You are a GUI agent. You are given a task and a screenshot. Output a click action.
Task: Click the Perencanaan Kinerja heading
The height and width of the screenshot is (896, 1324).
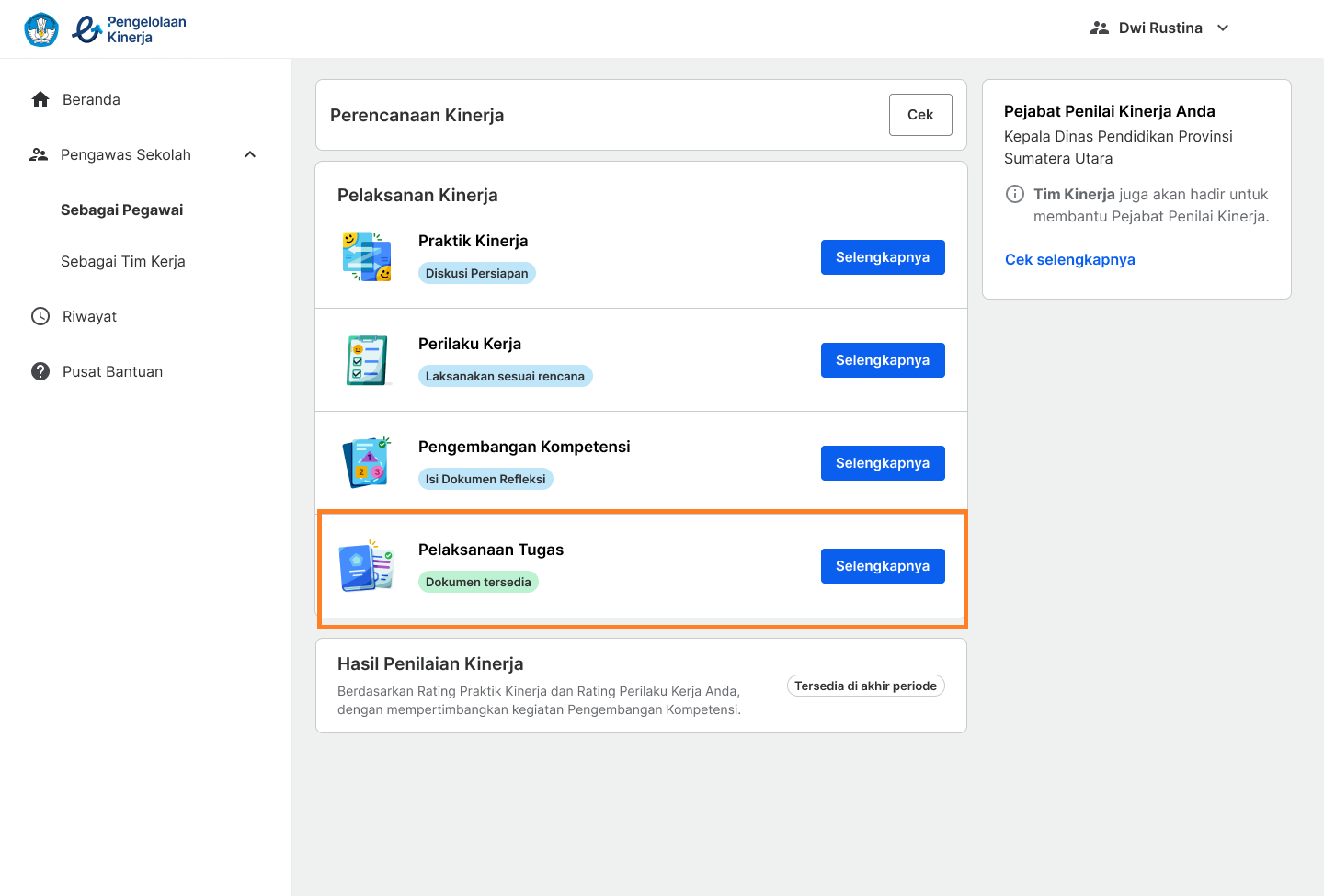pos(417,115)
